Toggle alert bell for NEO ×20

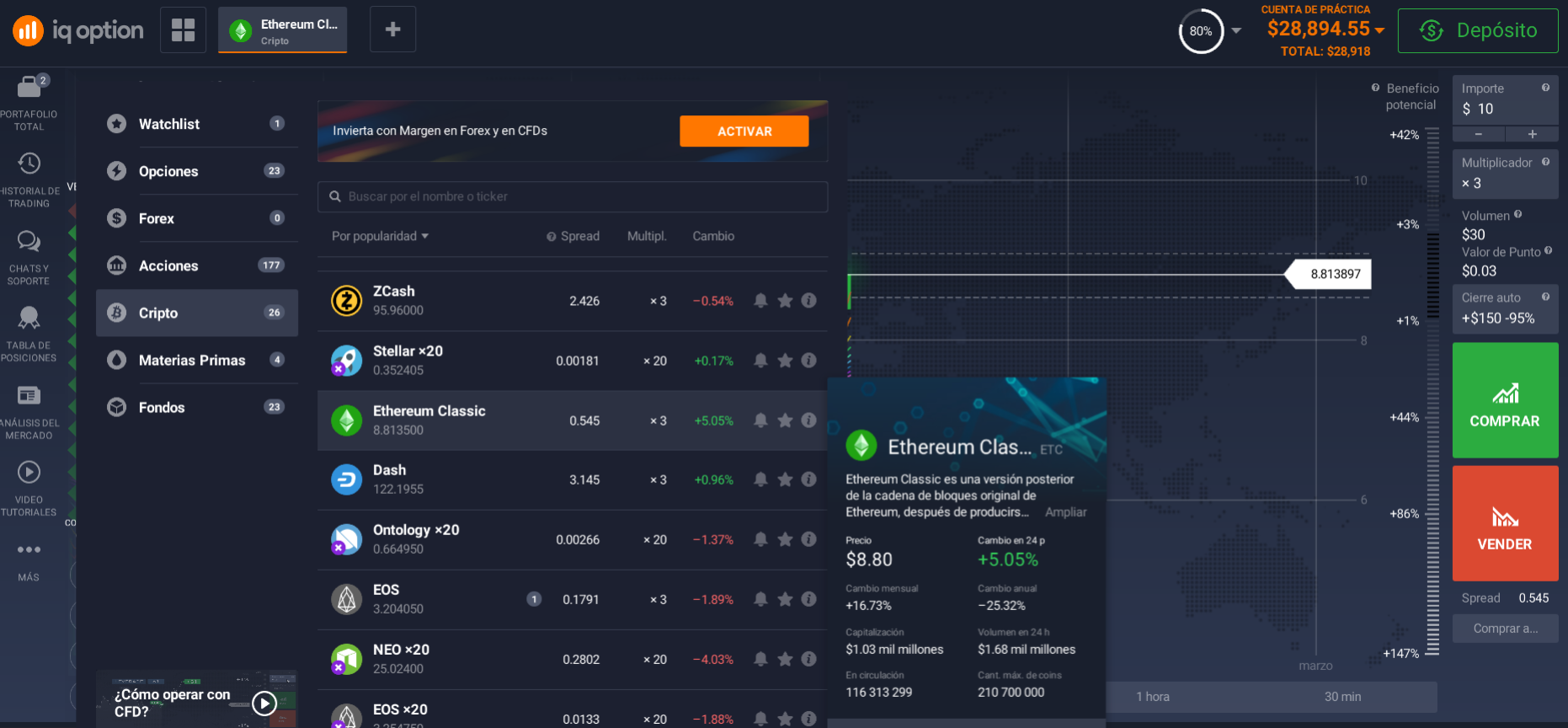(760, 659)
